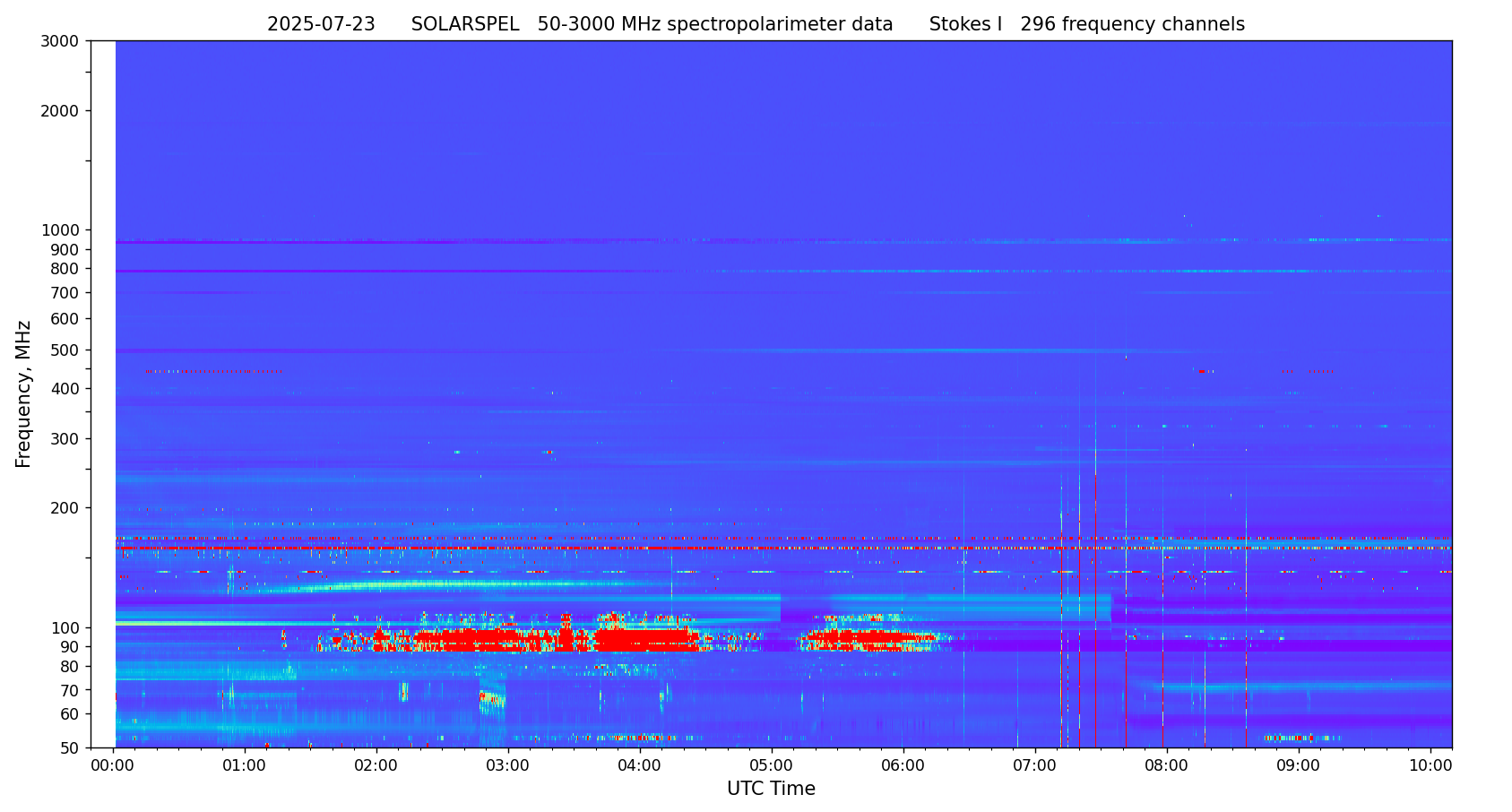Click the 50 MHz frequency tick label
Screen dimensions: 1512x812
tap(68, 748)
